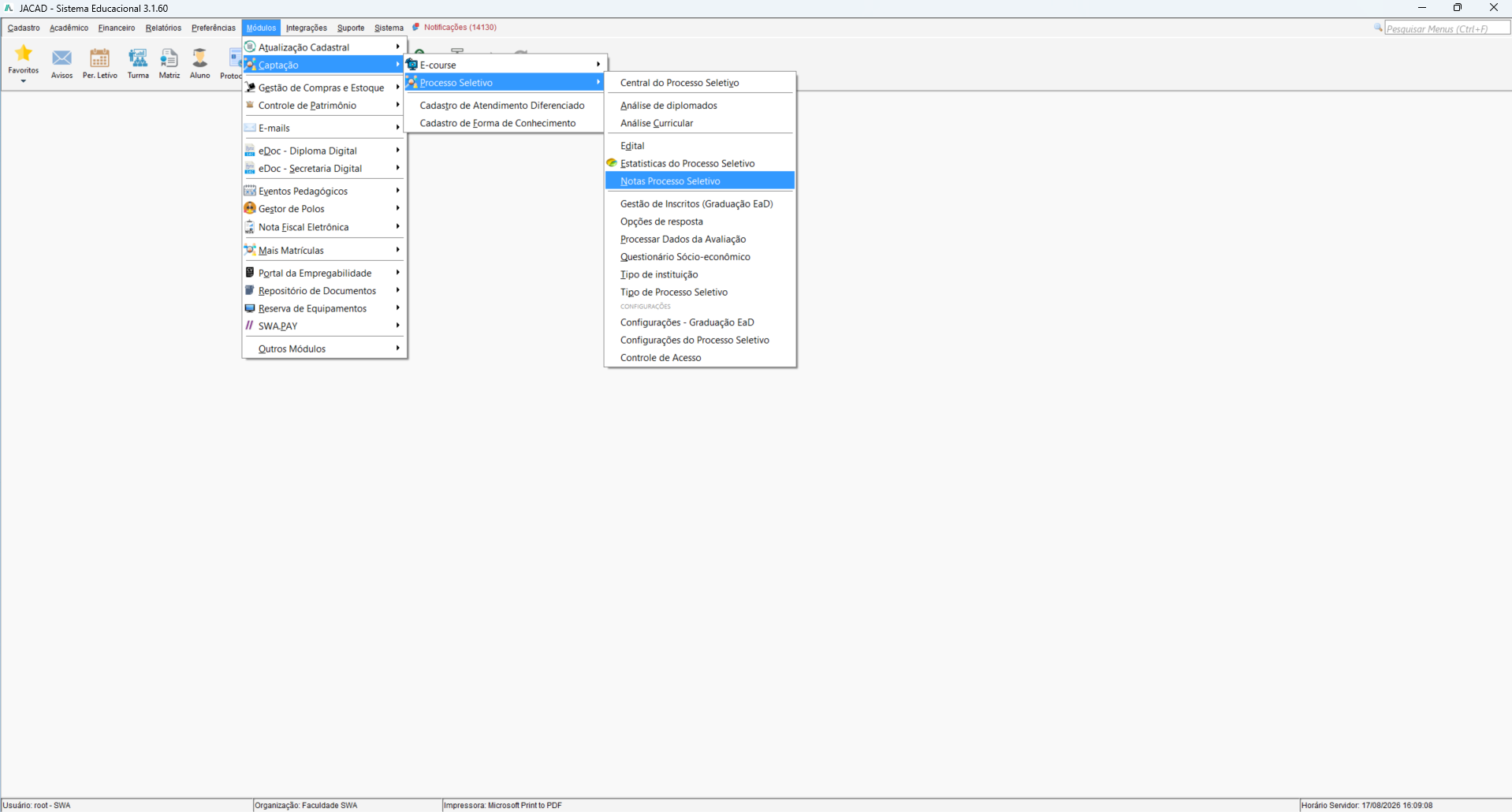Click the Nota Fiscal Eletrônica icon
The height and width of the screenshot is (812, 1512).
250,227
